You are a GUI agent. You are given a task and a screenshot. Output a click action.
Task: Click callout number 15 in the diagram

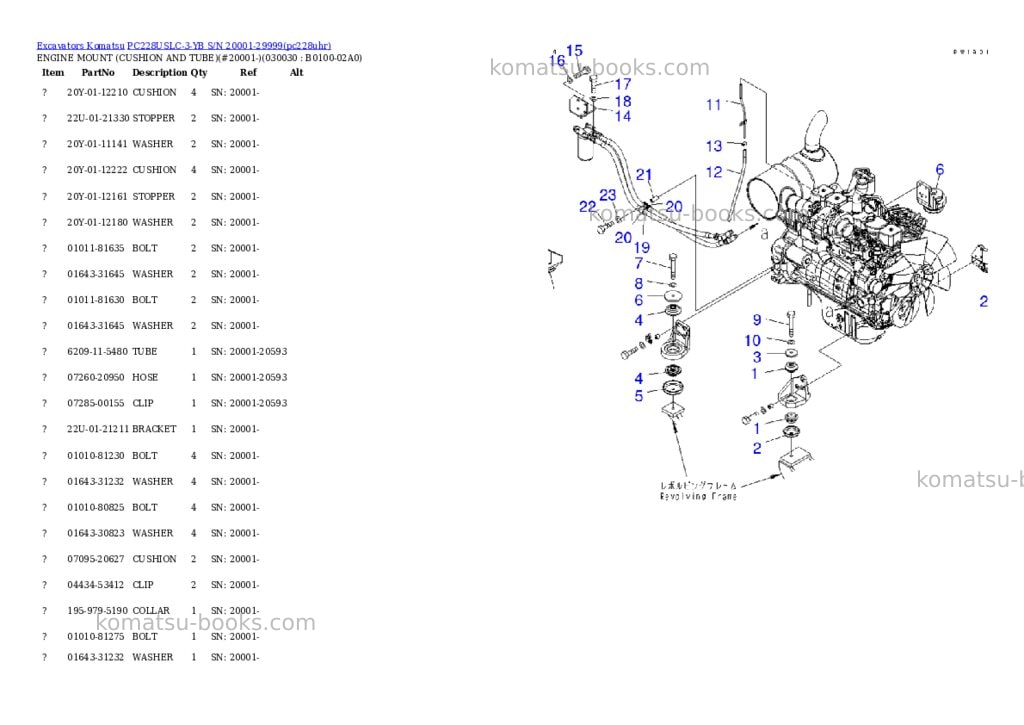(575, 50)
